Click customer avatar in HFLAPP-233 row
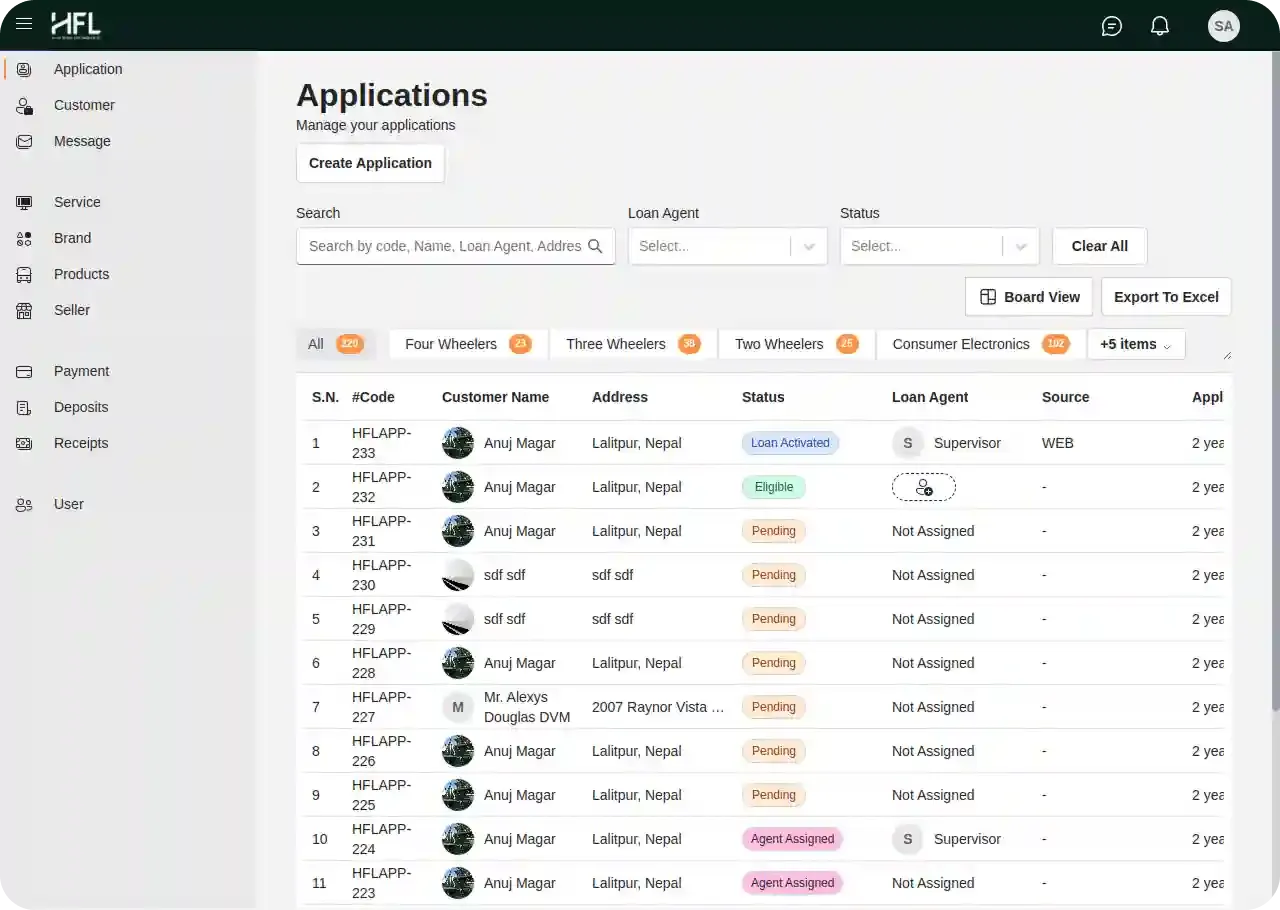 (x=458, y=443)
